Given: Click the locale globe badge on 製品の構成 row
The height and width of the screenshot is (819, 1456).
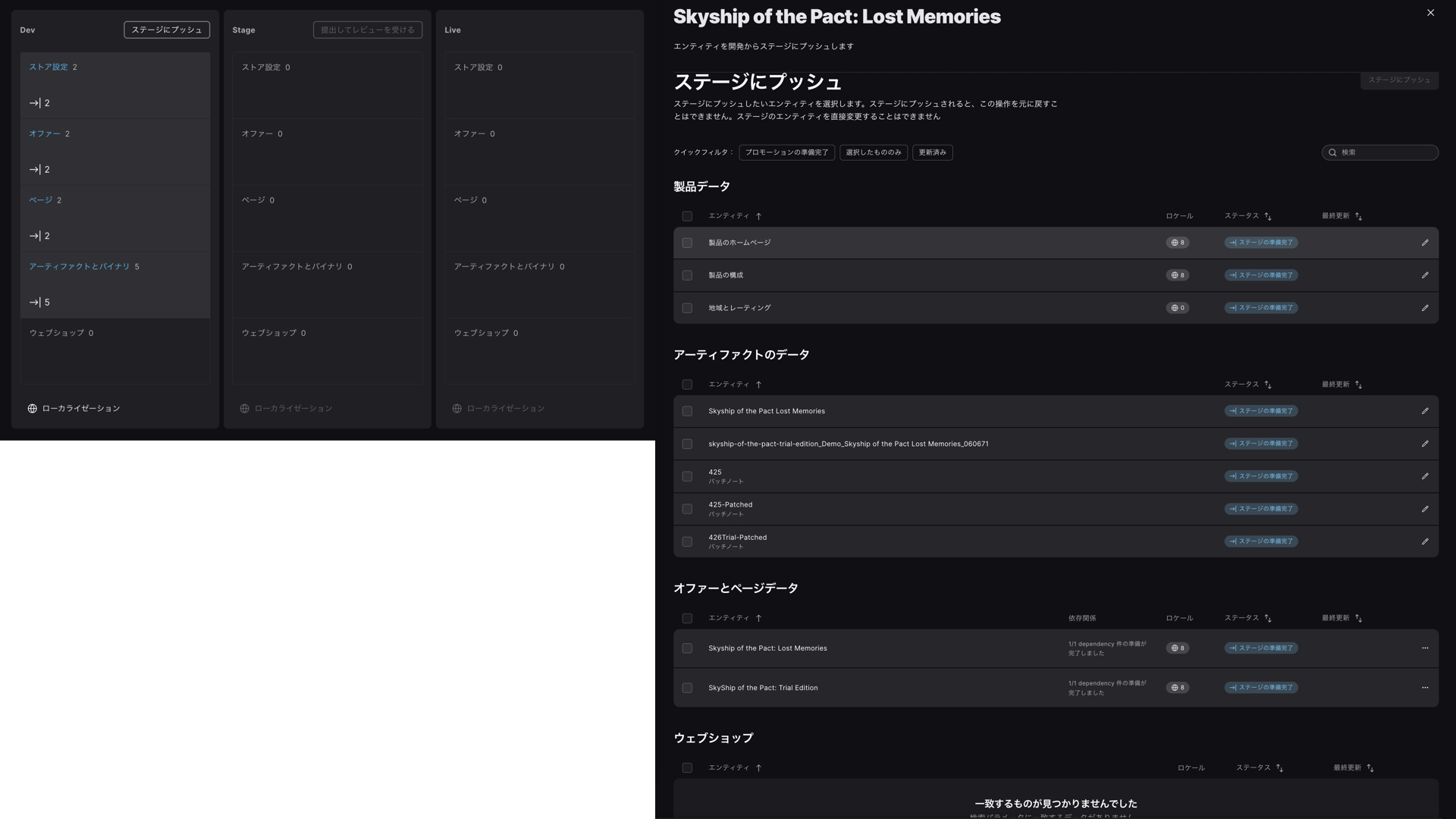Looking at the screenshot, I should click(1177, 275).
